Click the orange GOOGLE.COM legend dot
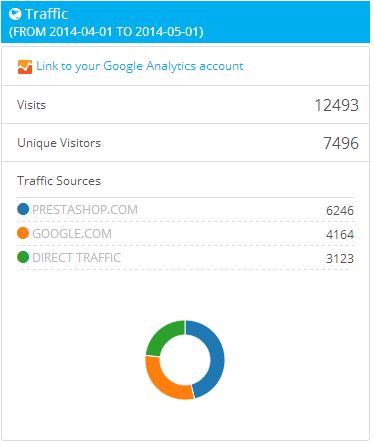The image size is (374, 443). 23,233
